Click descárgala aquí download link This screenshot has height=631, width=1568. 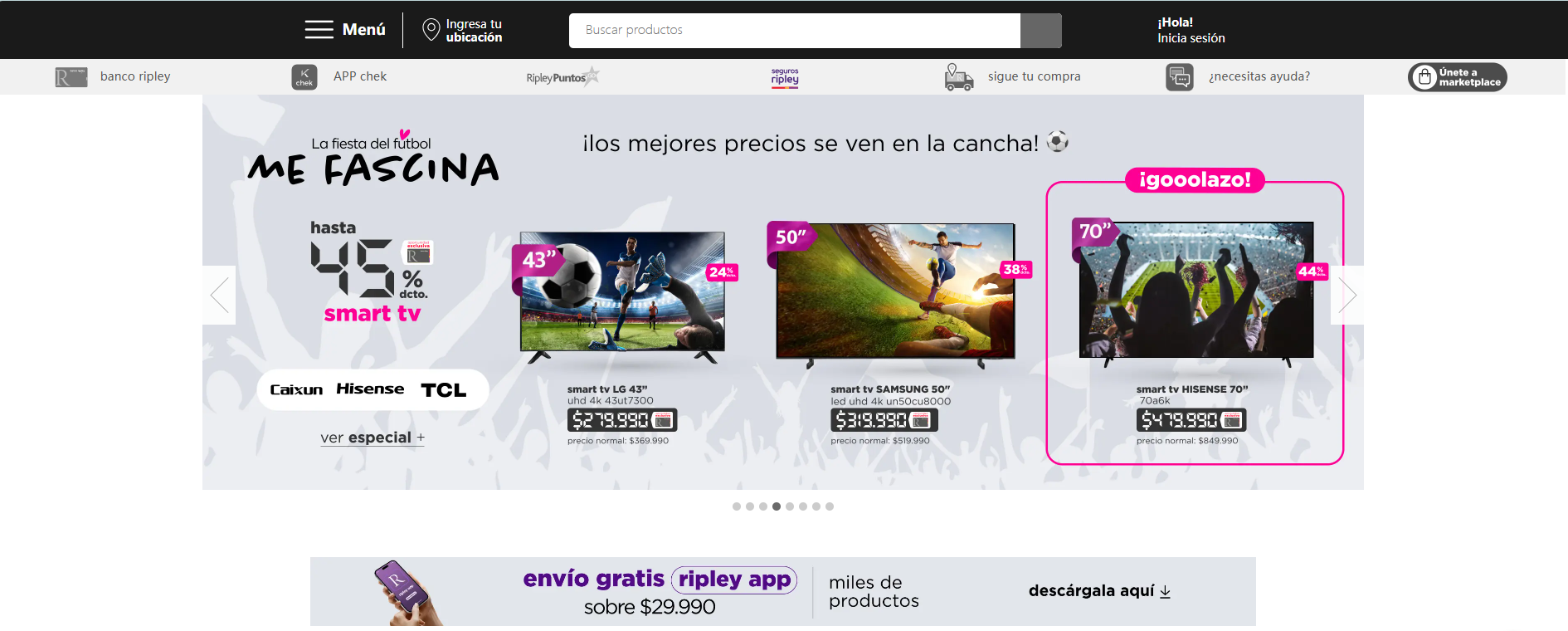pyautogui.click(x=1099, y=591)
